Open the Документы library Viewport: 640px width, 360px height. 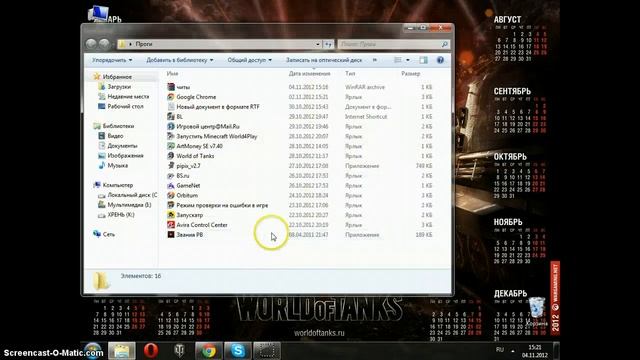click(x=122, y=145)
